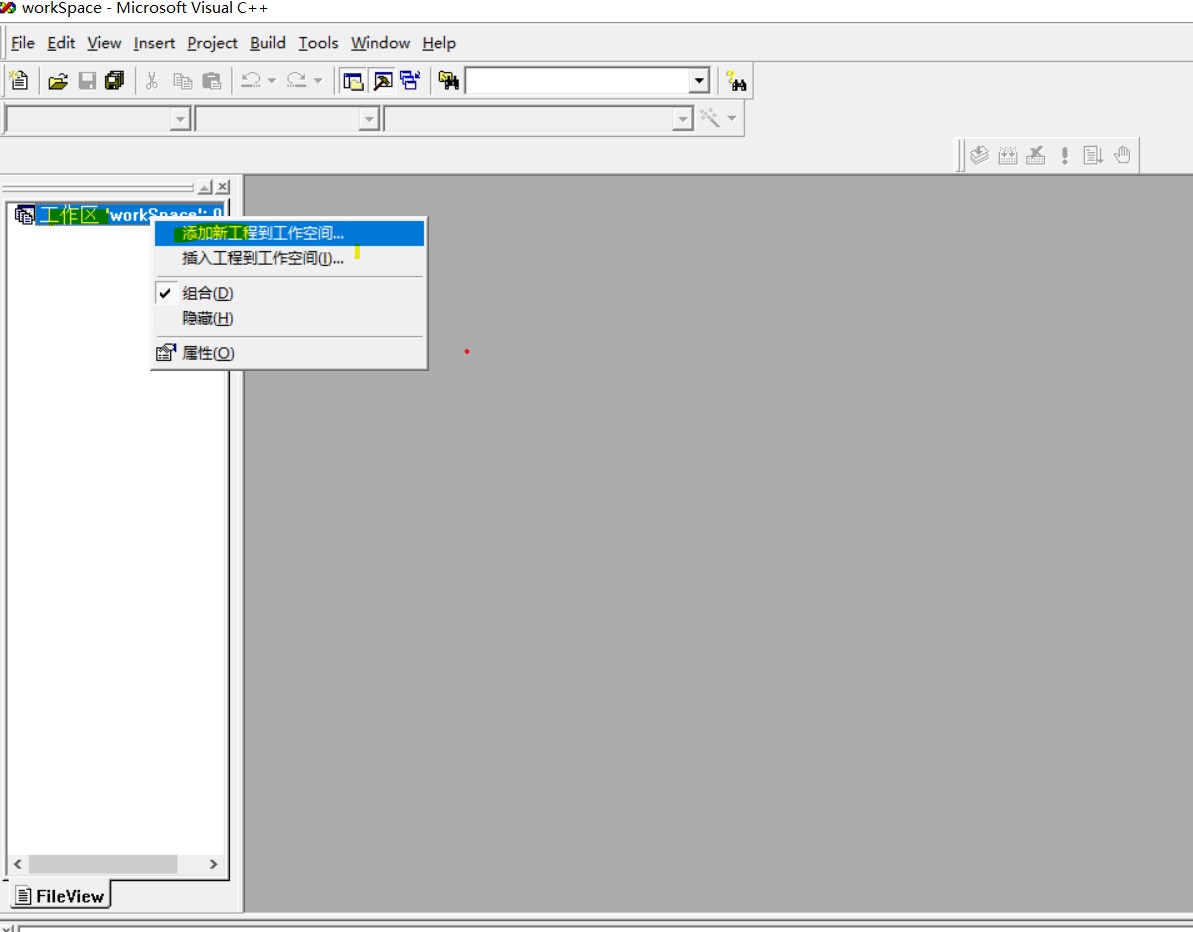Viewport: 1193px width, 932px height.
Task: Open 属性(O) properties from context menu
Action: pos(289,353)
